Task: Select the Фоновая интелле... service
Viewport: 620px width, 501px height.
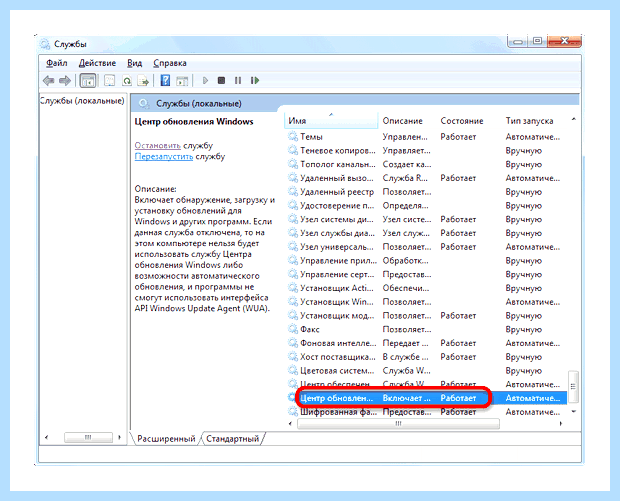Action: click(426, 343)
